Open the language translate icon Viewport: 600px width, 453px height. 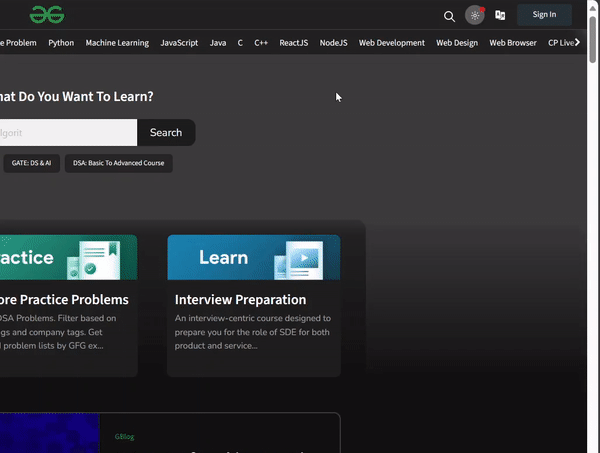coord(500,15)
